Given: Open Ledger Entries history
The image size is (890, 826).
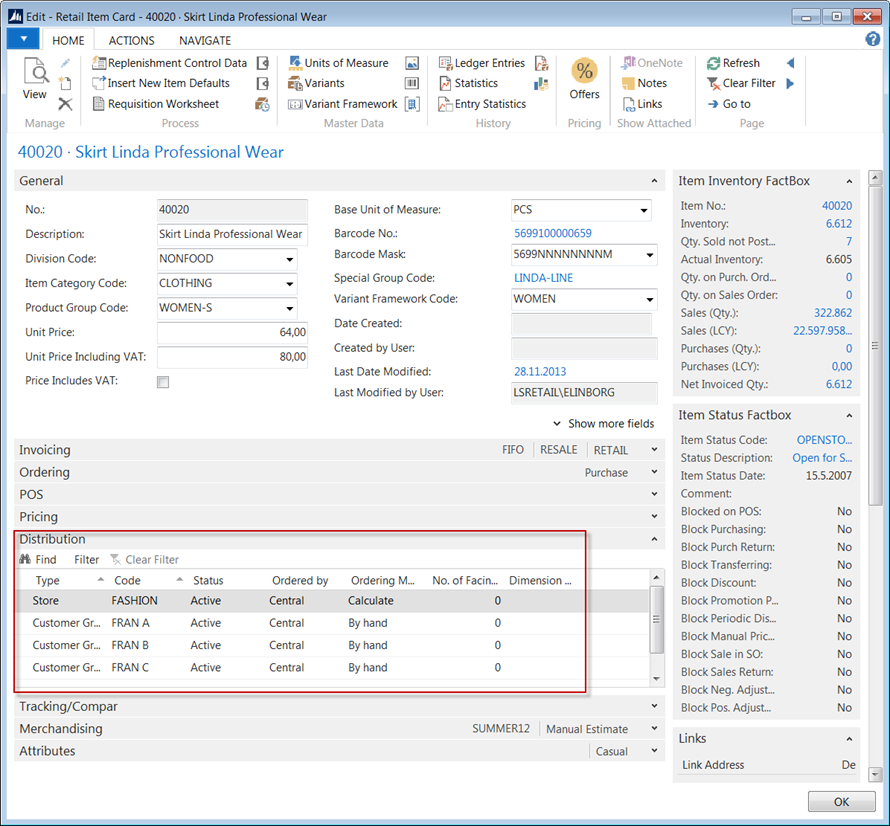Looking at the screenshot, I should coord(488,63).
